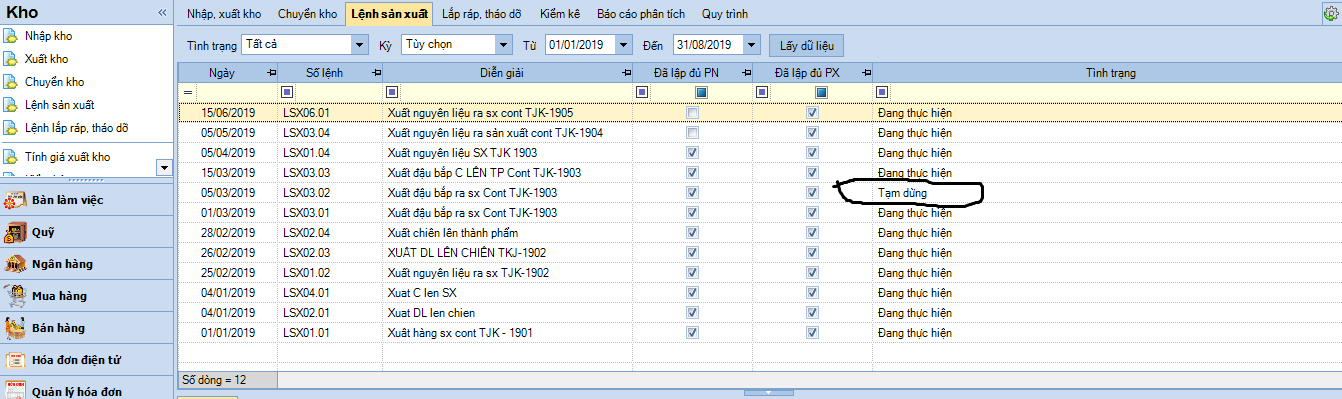Switch to Chuyển kho tab

[x=307, y=14]
